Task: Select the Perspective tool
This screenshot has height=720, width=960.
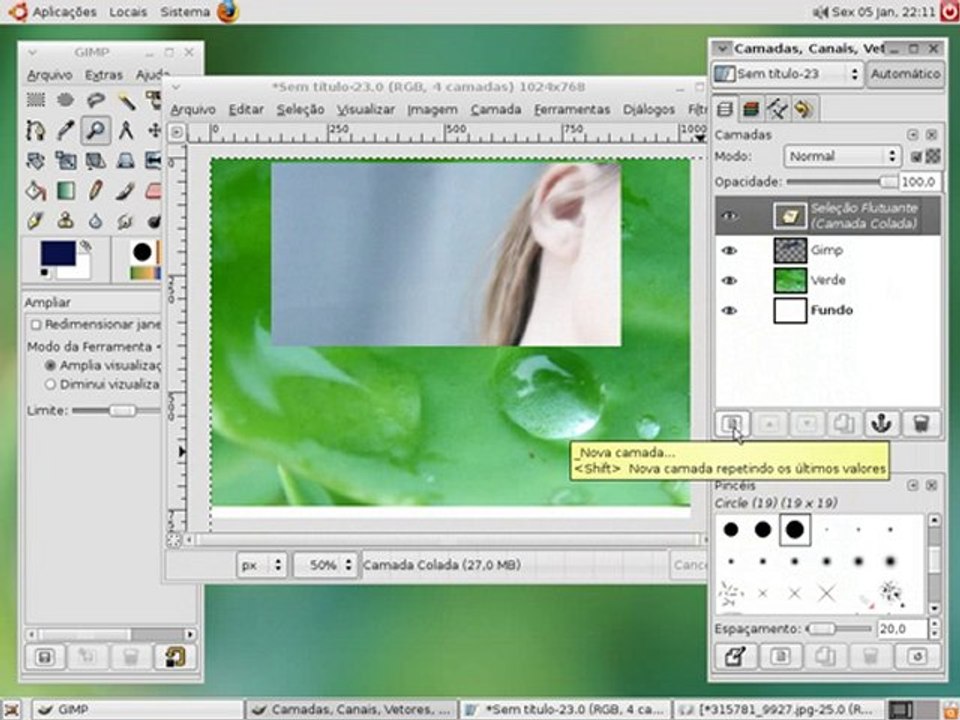Action: (126, 160)
